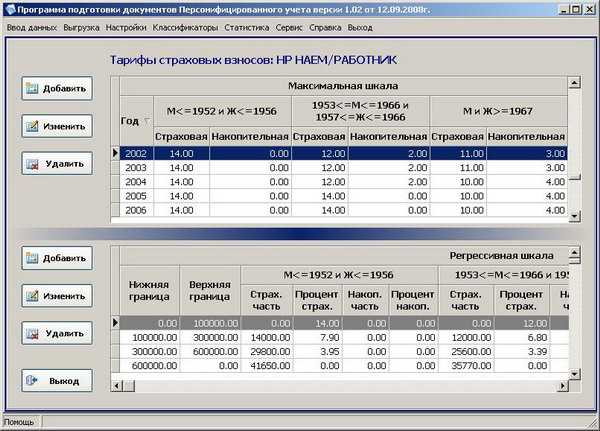Viewport: 600px width, 431px height.
Task: Click the door icon on the Выход button
Action: point(32,380)
